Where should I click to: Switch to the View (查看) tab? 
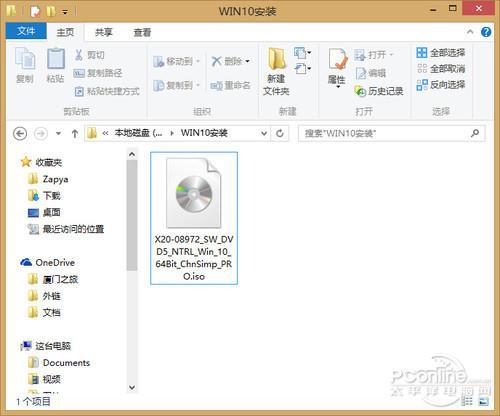[x=142, y=32]
